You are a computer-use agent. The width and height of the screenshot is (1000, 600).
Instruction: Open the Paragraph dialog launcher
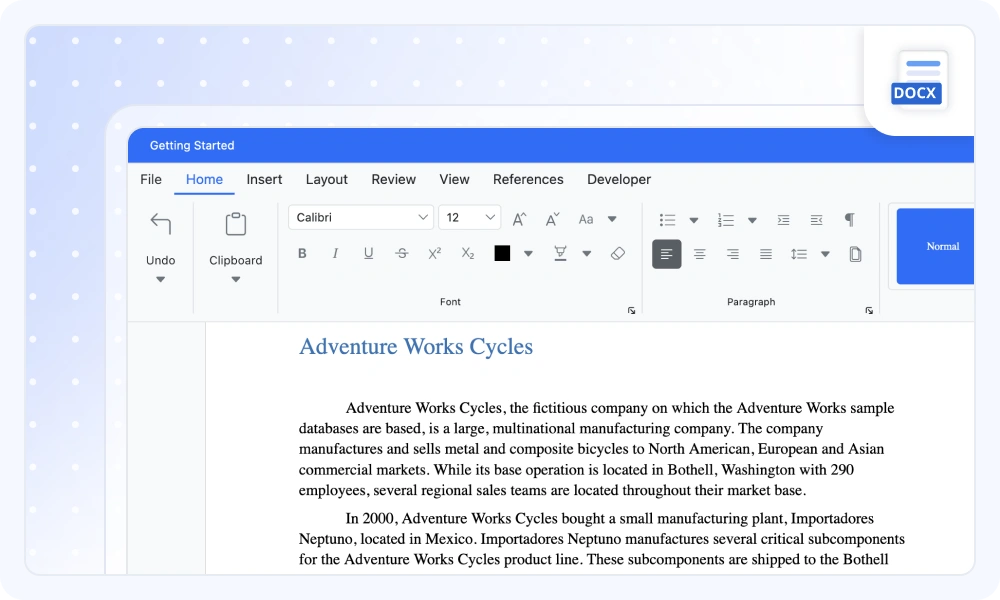click(869, 311)
